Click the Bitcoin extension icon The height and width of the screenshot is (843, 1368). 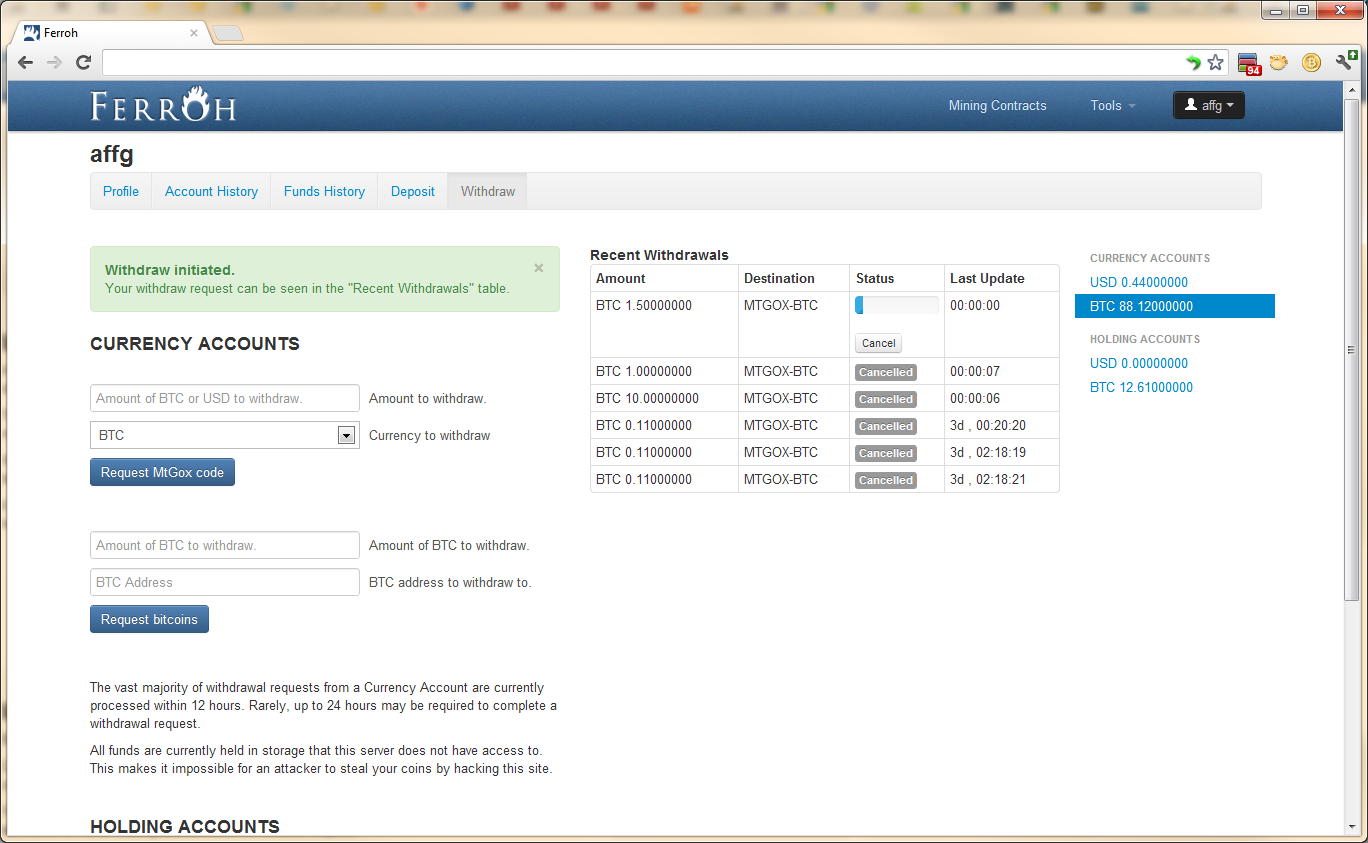click(x=1311, y=63)
